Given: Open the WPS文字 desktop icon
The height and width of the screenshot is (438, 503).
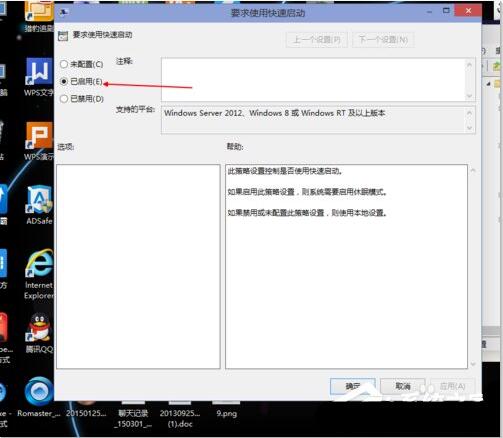Looking at the screenshot, I should [x=39, y=77].
